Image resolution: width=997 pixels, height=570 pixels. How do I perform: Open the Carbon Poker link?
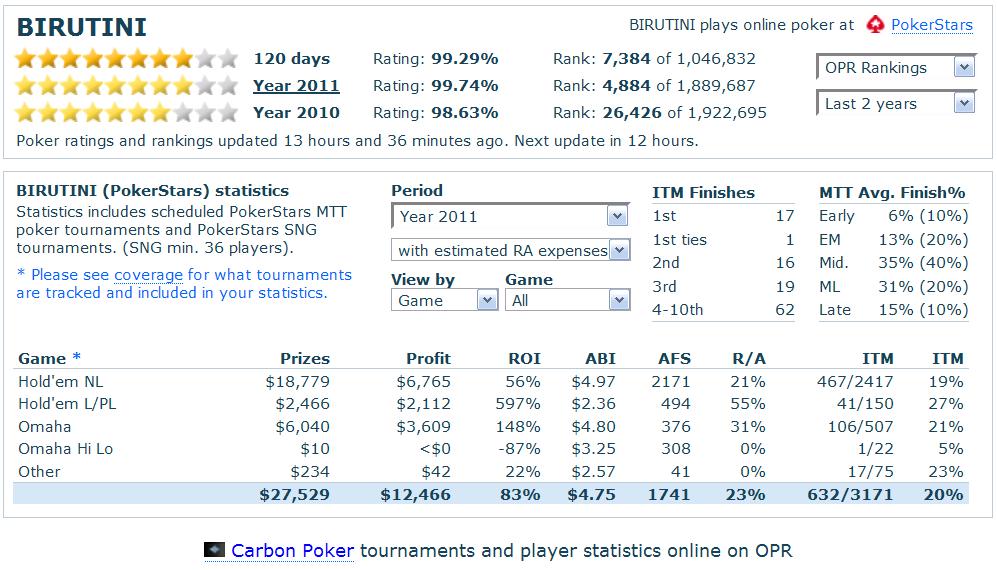click(292, 550)
